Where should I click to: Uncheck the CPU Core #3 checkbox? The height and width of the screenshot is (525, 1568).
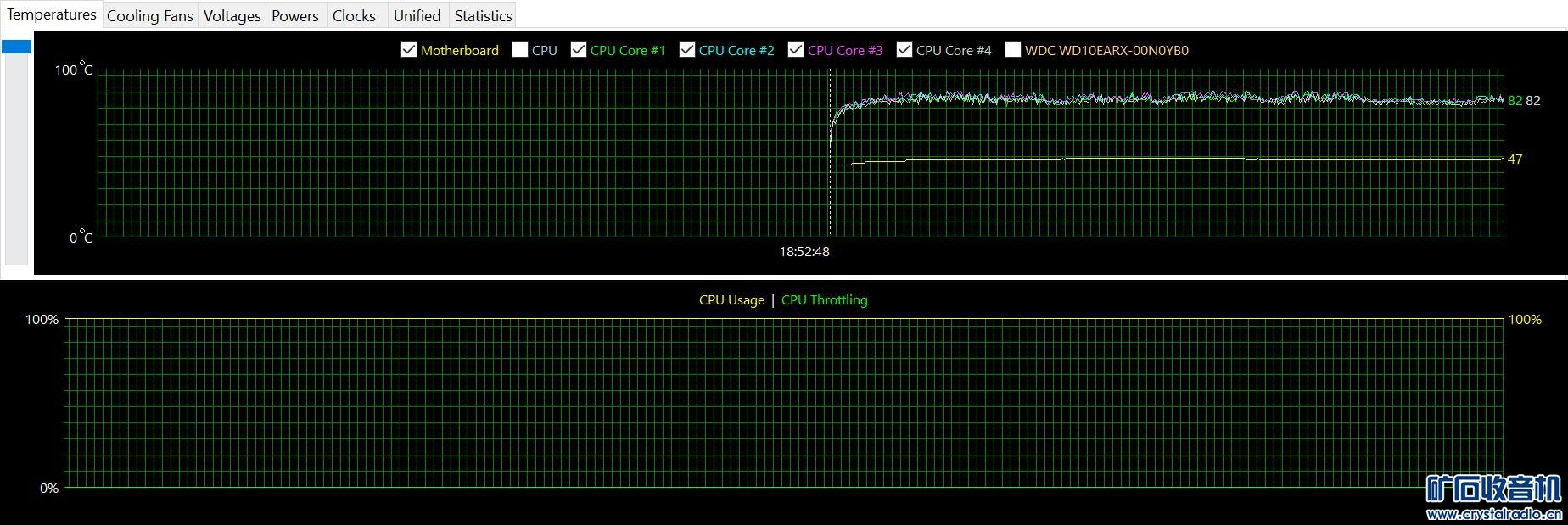pyautogui.click(x=796, y=50)
